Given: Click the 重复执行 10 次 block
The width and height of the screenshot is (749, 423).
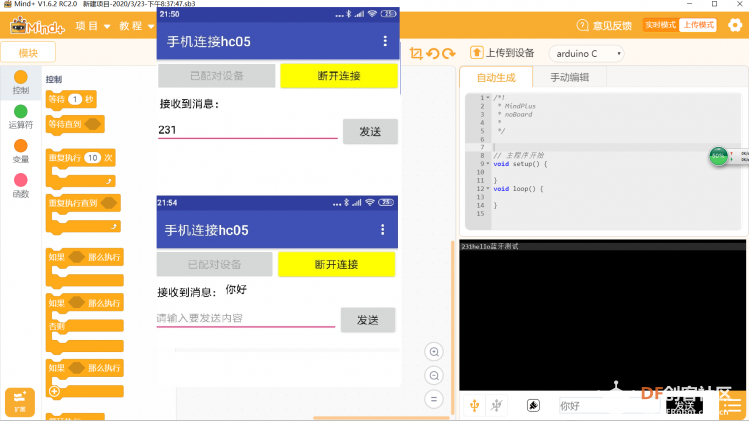Looking at the screenshot, I should click(x=81, y=168).
